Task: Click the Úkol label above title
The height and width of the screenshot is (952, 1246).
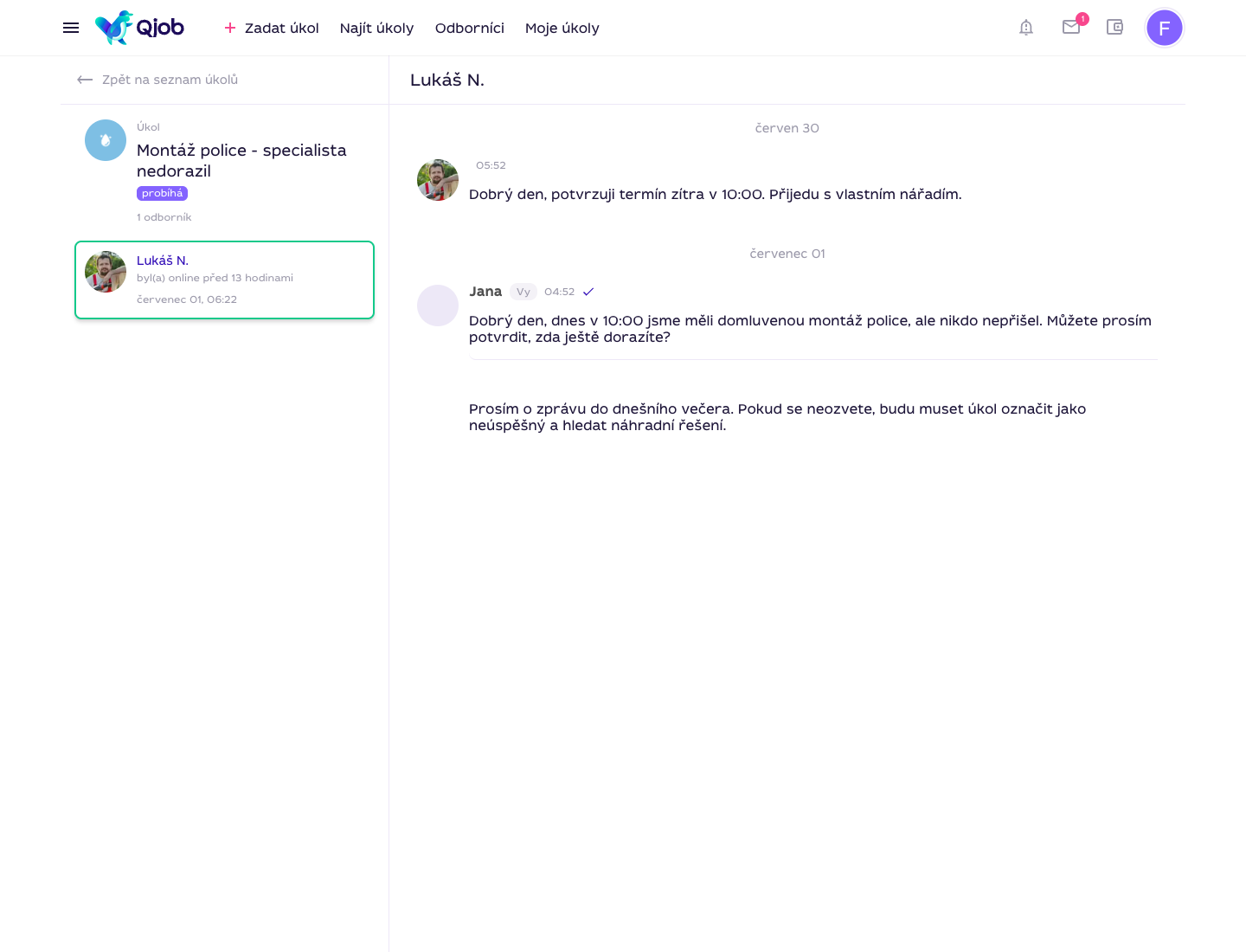Action: 148,127
